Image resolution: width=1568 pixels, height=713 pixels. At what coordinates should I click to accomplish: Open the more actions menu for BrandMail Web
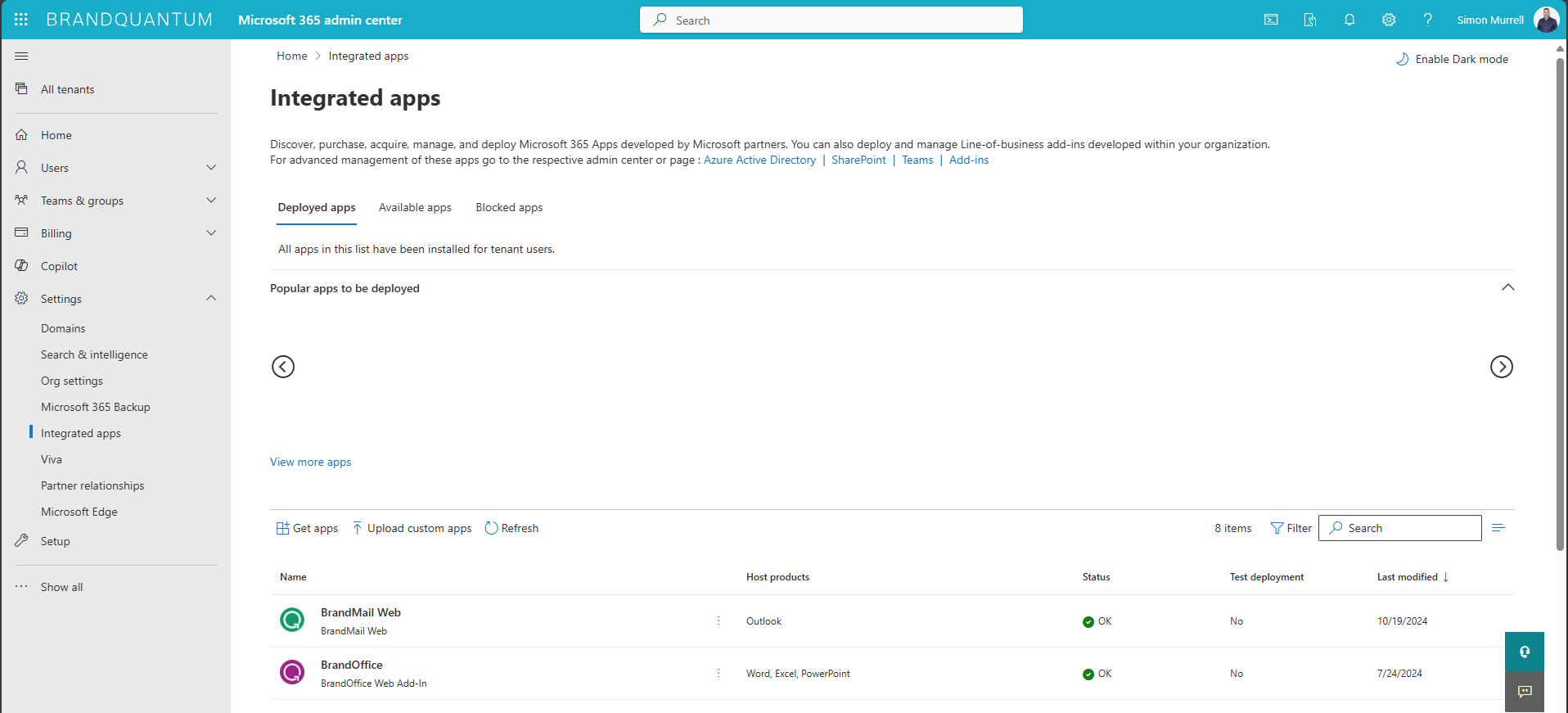[x=719, y=621]
